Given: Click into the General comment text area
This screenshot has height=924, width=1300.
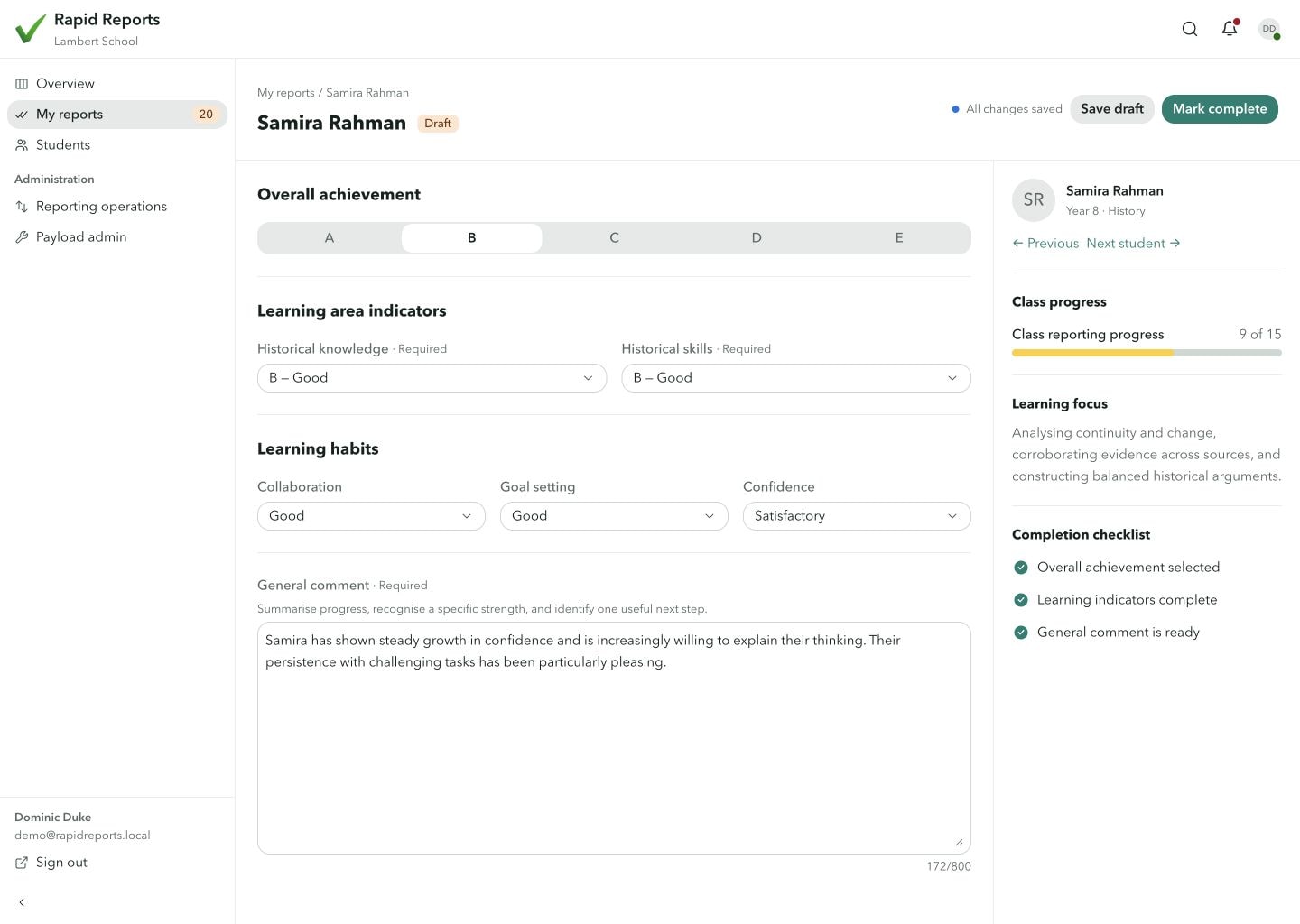Looking at the screenshot, I should [614, 738].
